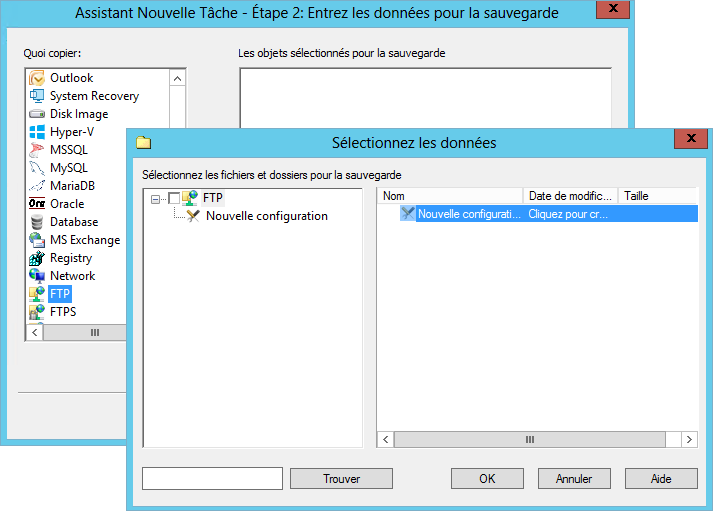Screen dimensions: 713x511
Task: Click the 'Cliquez pour cr...' cell
Action: [567, 214]
